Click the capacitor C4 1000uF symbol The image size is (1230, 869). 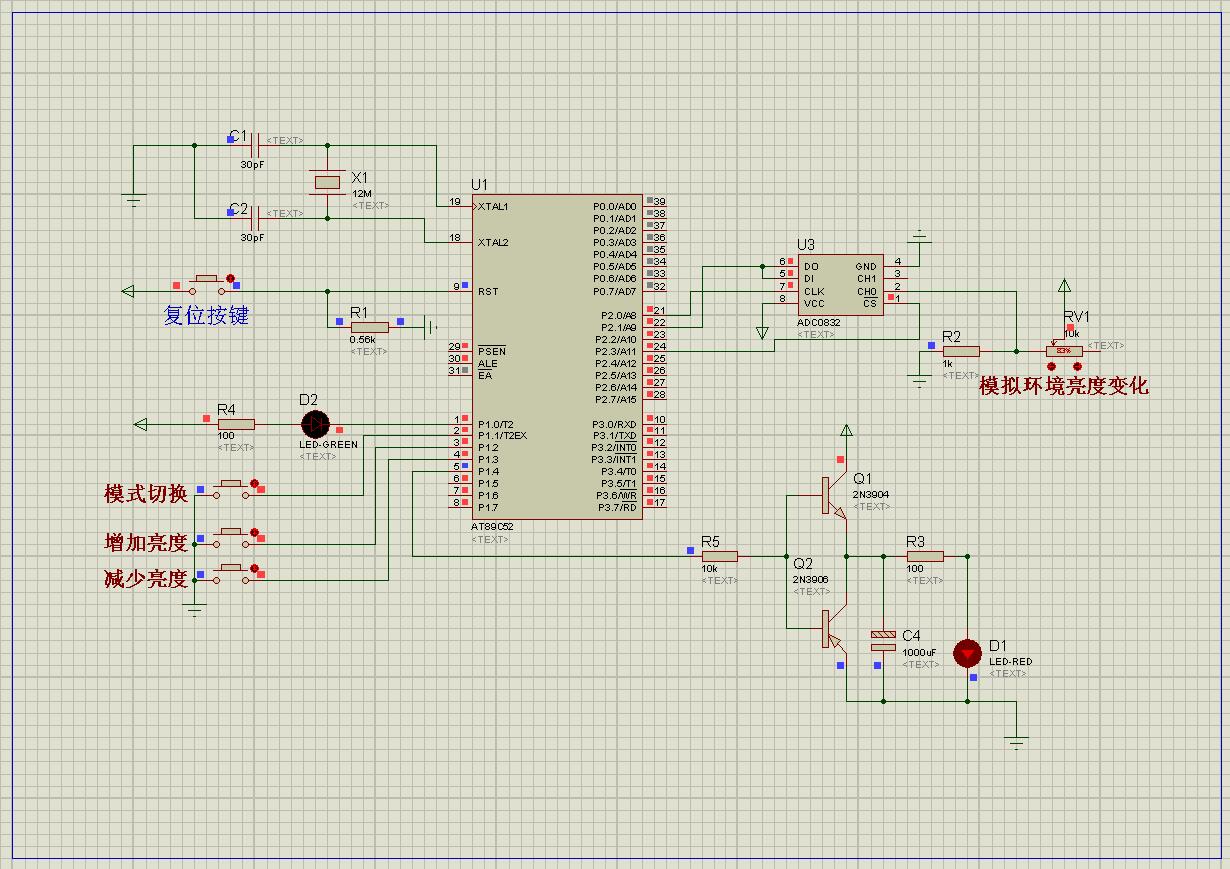[x=883, y=641]
